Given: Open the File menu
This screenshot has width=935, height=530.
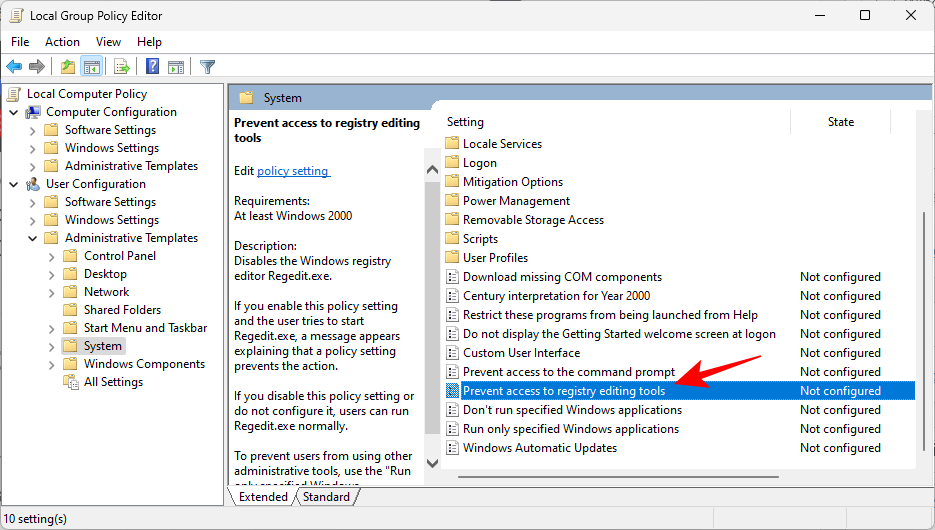Looking at the screenshot, I should pos(20,42).
